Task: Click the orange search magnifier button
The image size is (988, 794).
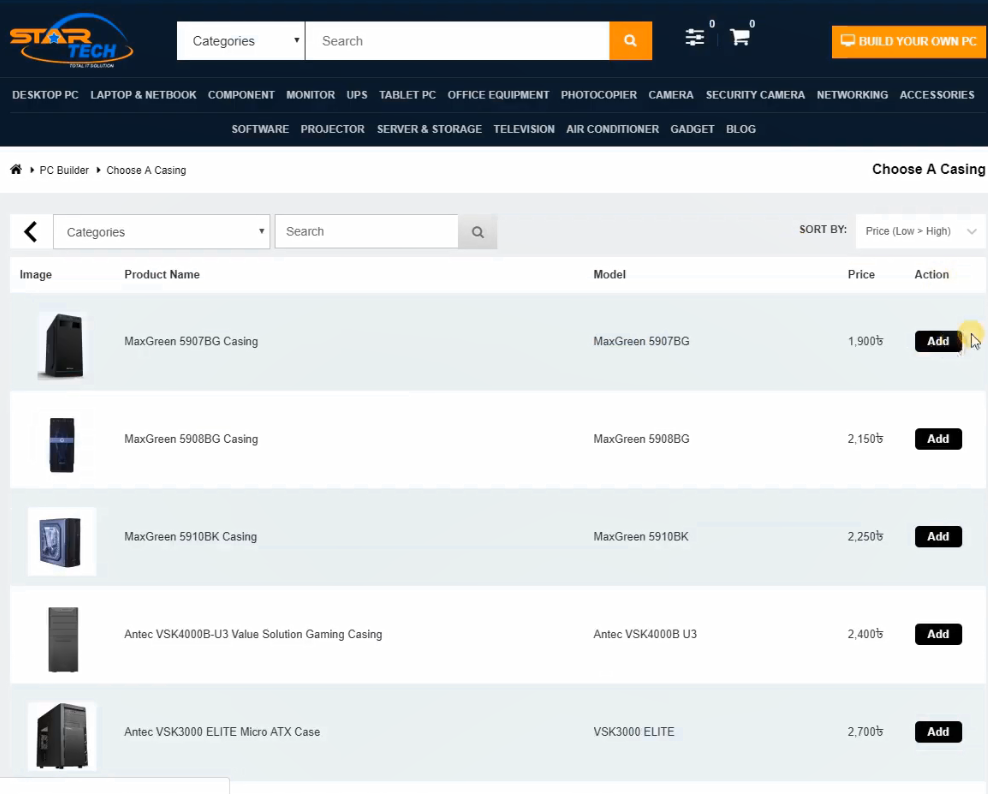Action: pos(630,41)
